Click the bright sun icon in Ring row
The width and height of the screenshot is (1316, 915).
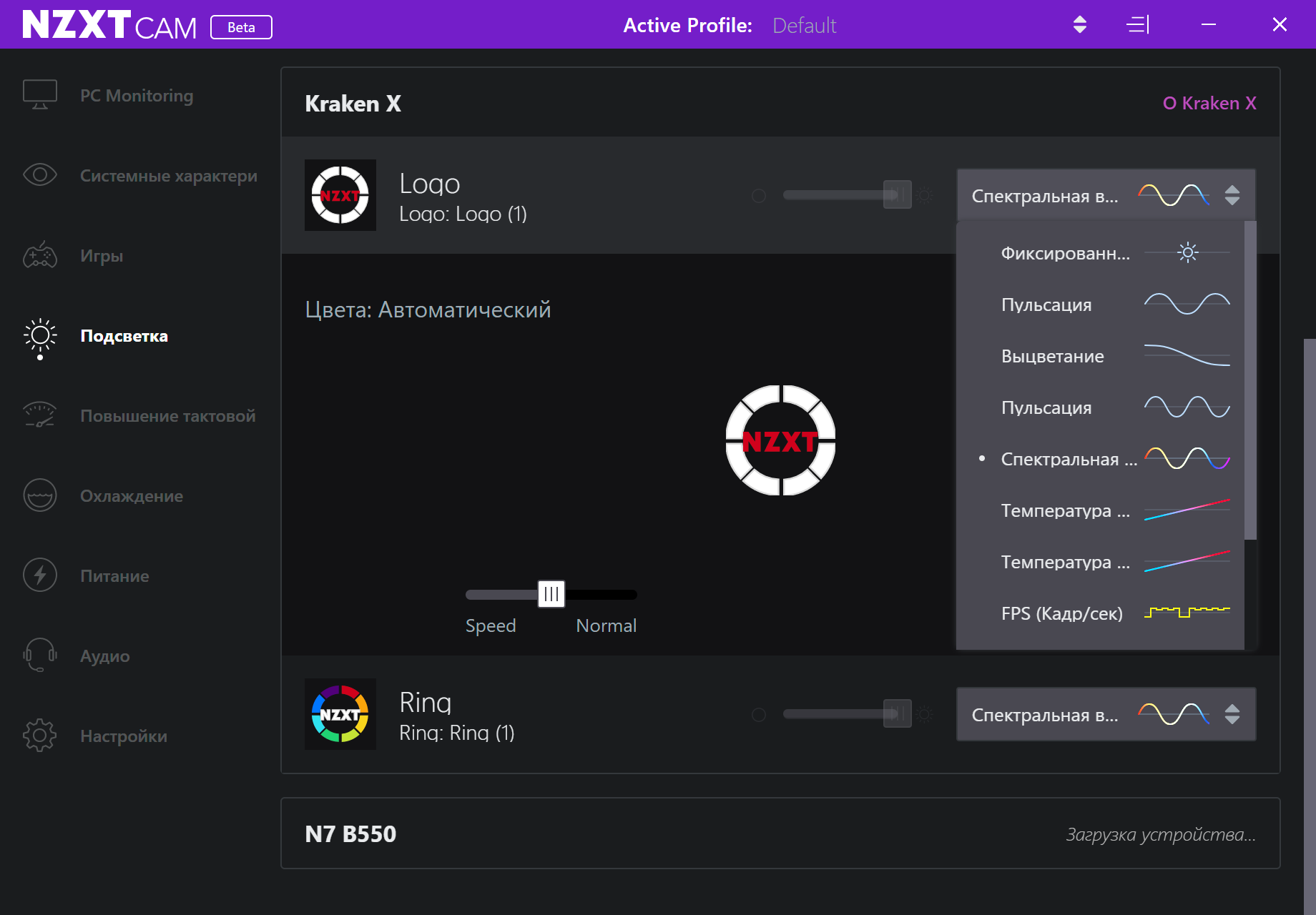point(925,714)
